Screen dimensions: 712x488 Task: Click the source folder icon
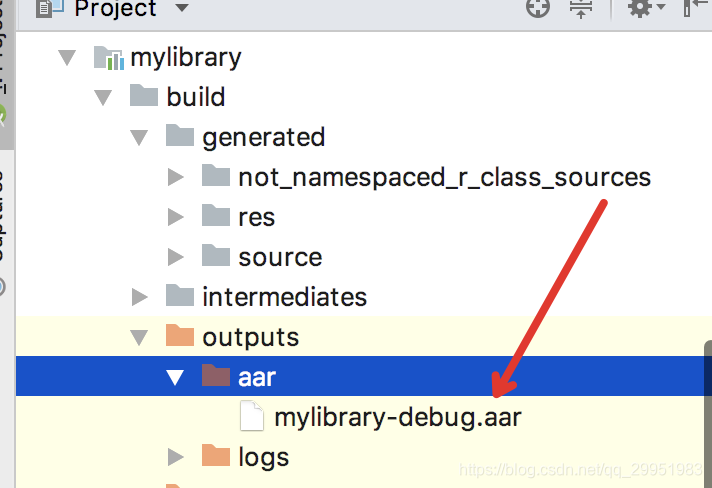click(216, 255)
